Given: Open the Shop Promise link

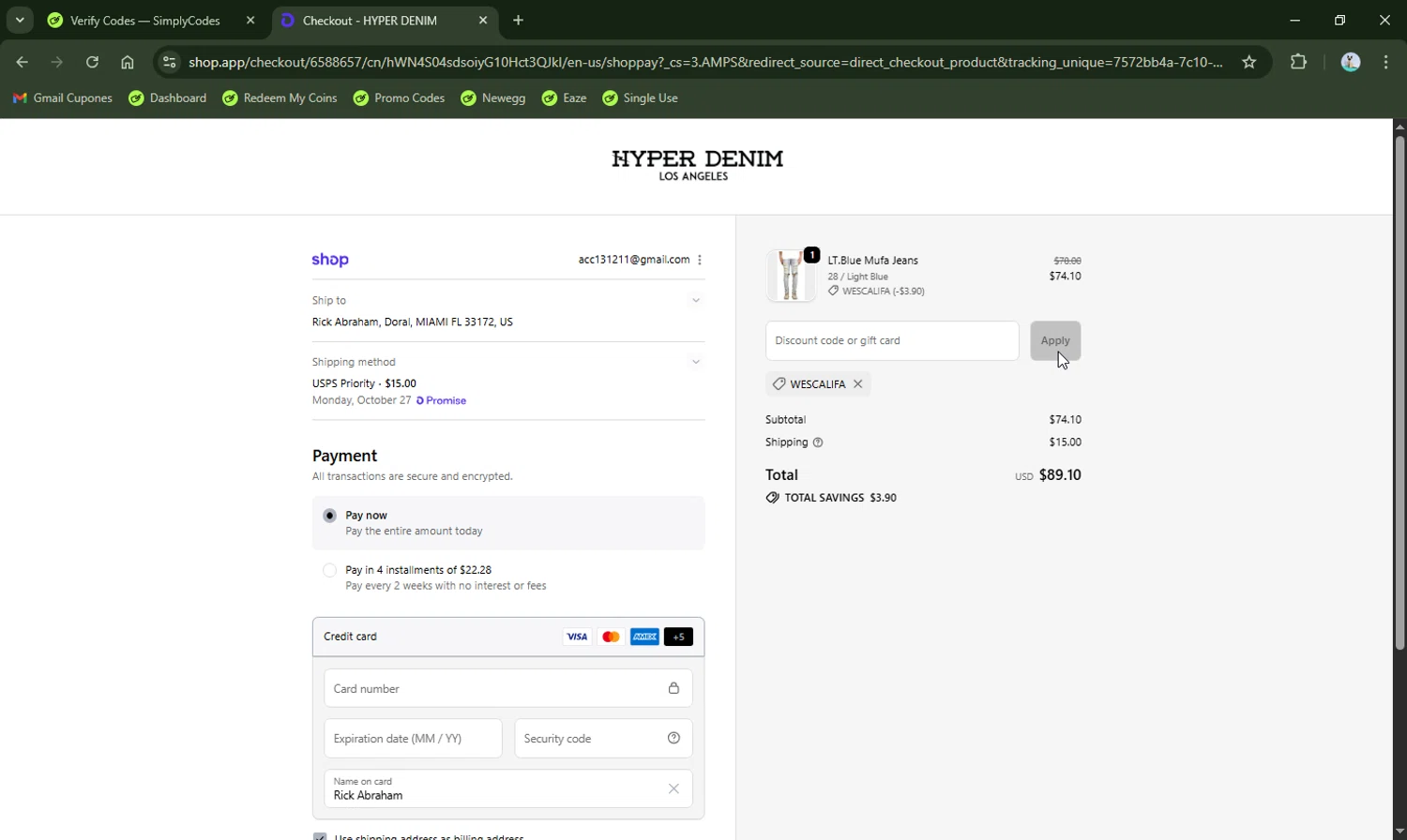Looking at the screenshot, I should (441, 400).
